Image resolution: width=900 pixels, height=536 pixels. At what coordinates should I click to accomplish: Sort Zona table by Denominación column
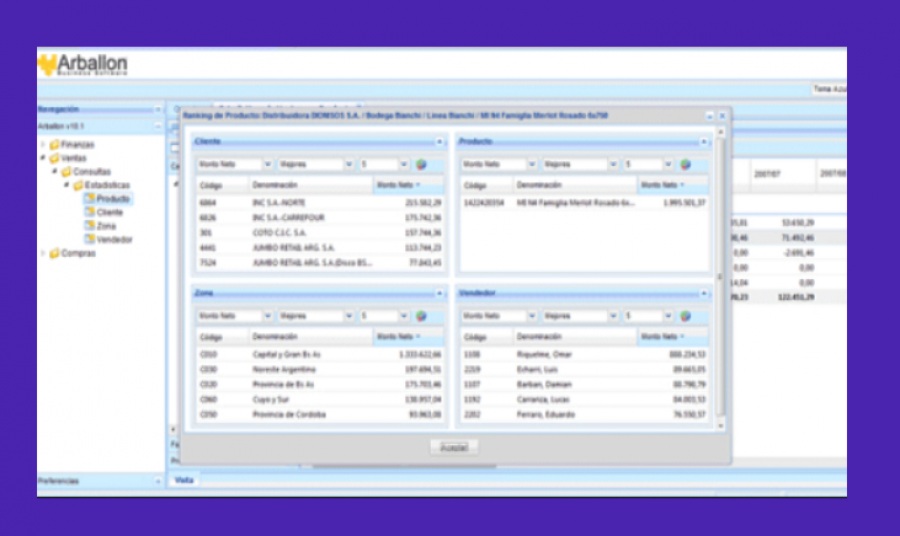311,337
